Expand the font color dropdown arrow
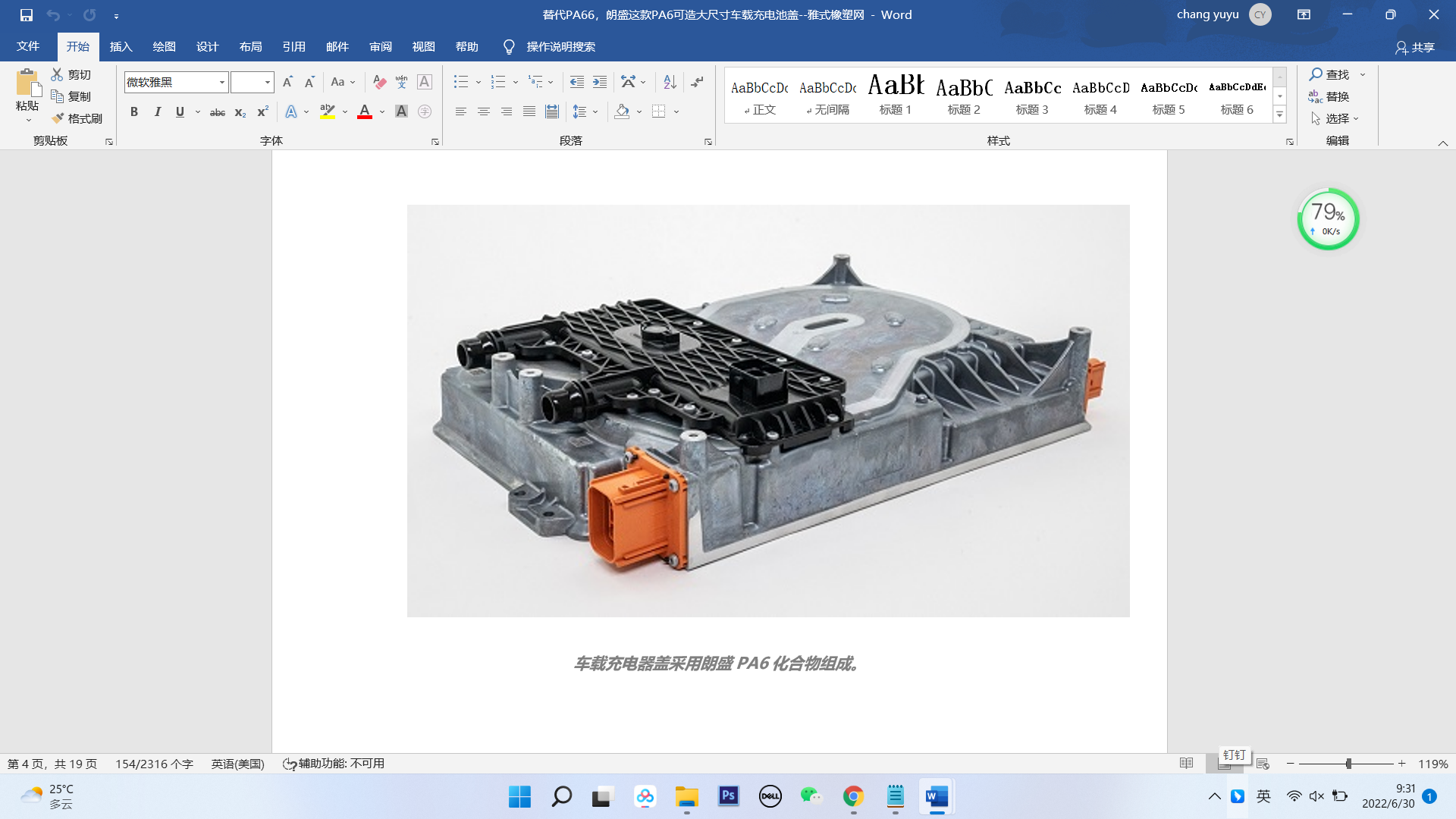Viewport: 1456px width, 819px height. coord(382,112)
